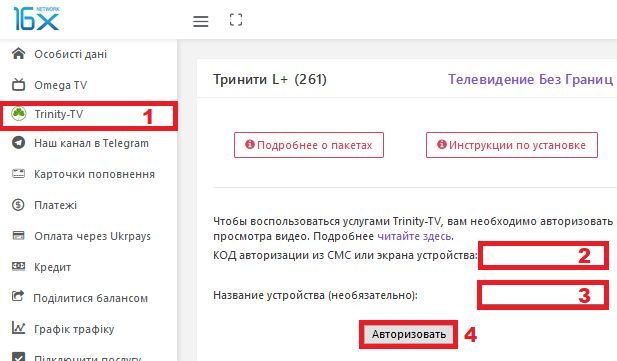Click the credit card icon beside Ukrpays

(18, 235)
